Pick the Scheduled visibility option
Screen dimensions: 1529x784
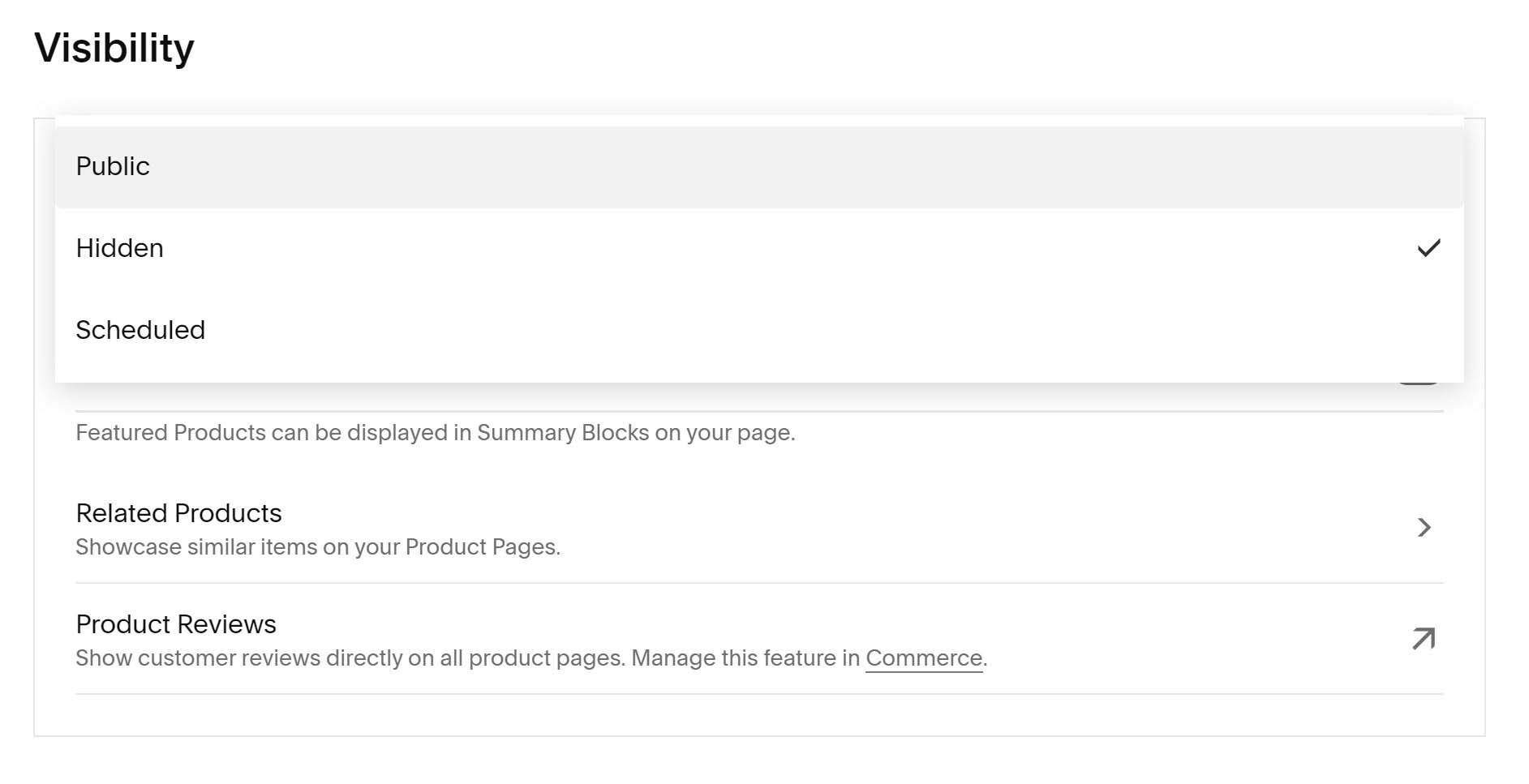click(759, 330)
